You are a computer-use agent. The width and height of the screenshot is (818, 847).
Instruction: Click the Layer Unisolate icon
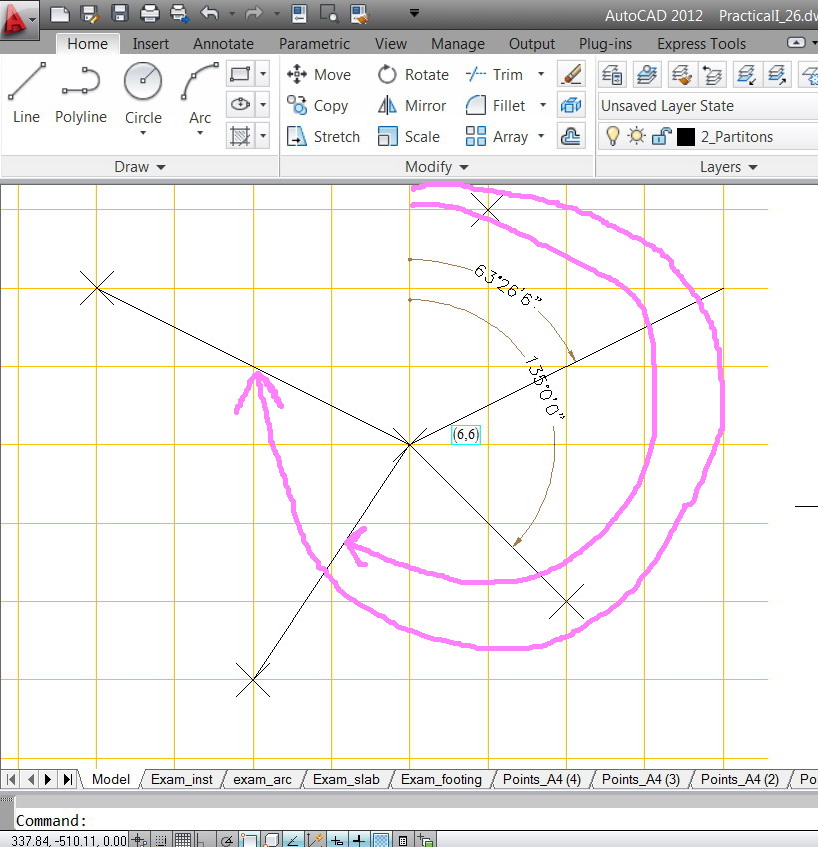pyautogui.click(x=777, y=75)
